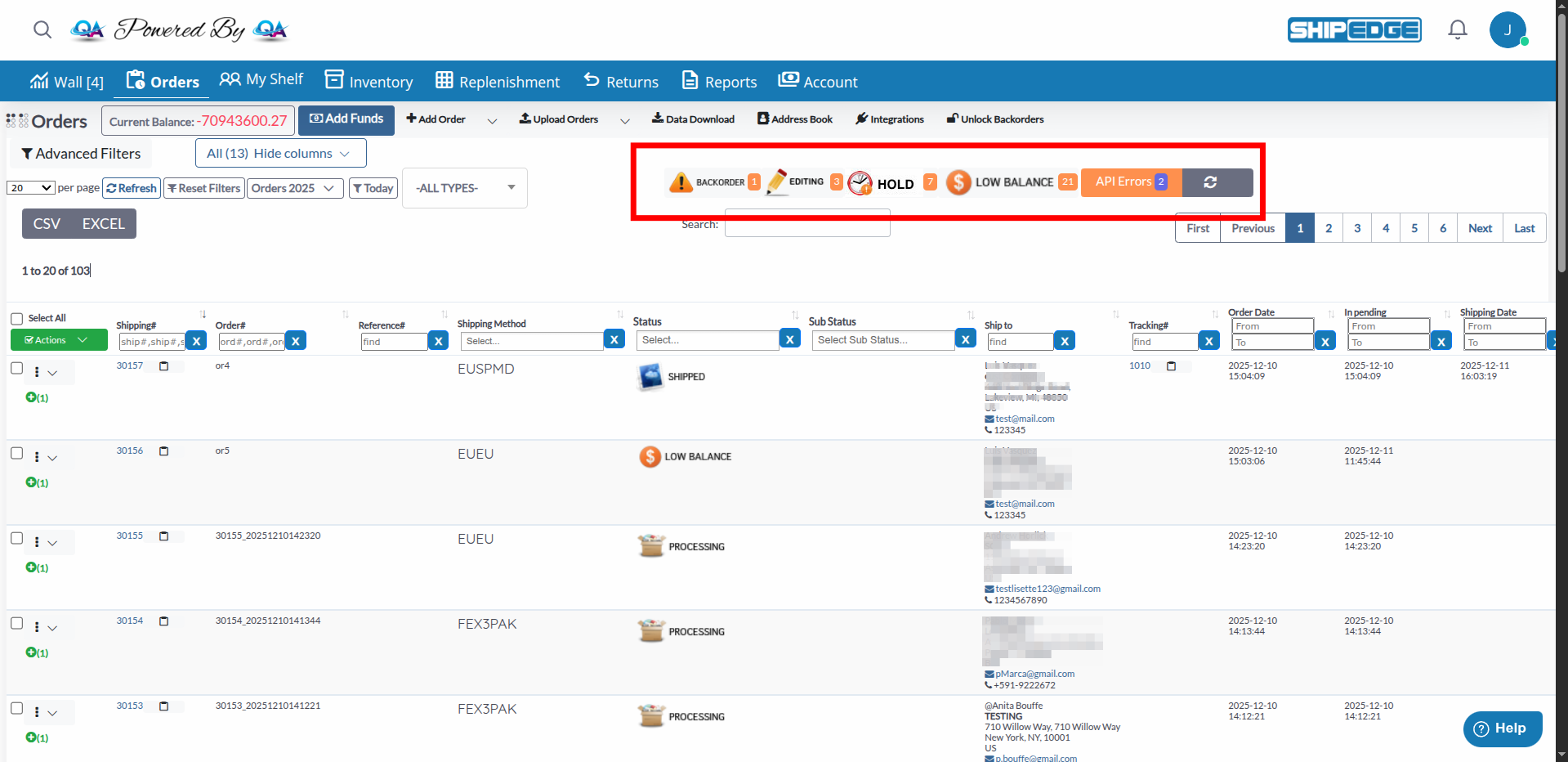Image resolution: width=1568 pixels, height=762 pixels.
Task: Click the Editing pencil status icon
Action: [776, 182]
